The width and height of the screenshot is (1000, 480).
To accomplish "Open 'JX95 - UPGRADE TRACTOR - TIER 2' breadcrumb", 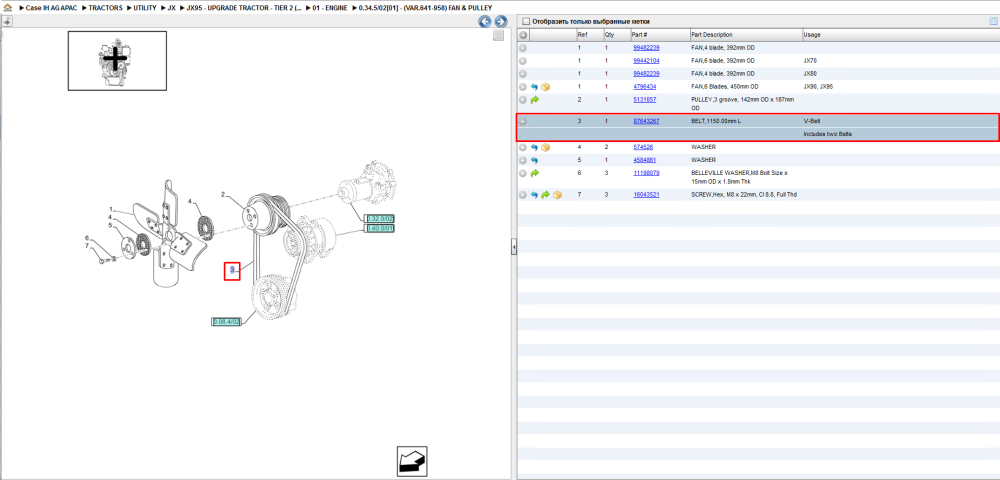I will coord(244,8).
